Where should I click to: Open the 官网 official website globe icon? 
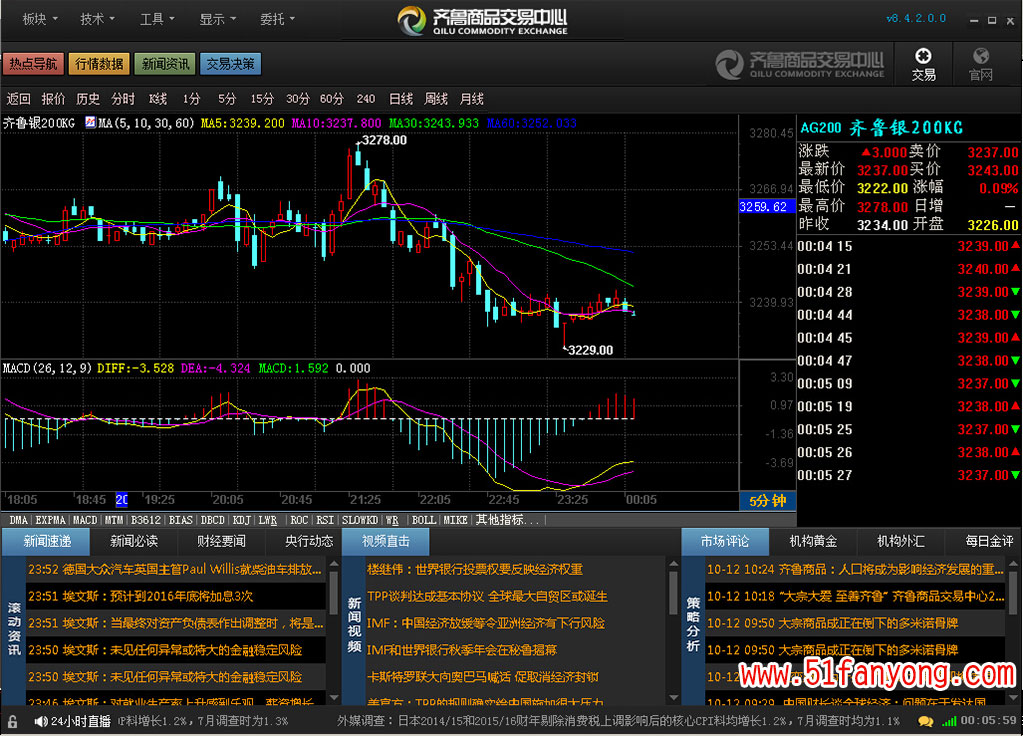981,64
